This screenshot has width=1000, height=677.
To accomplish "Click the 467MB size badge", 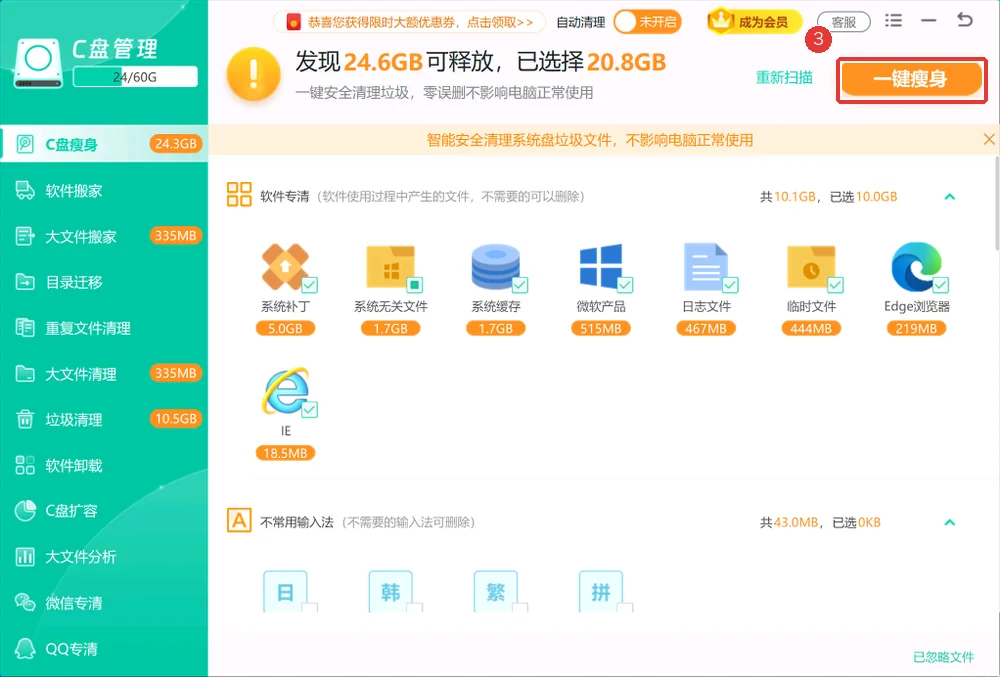I will 705,328.
